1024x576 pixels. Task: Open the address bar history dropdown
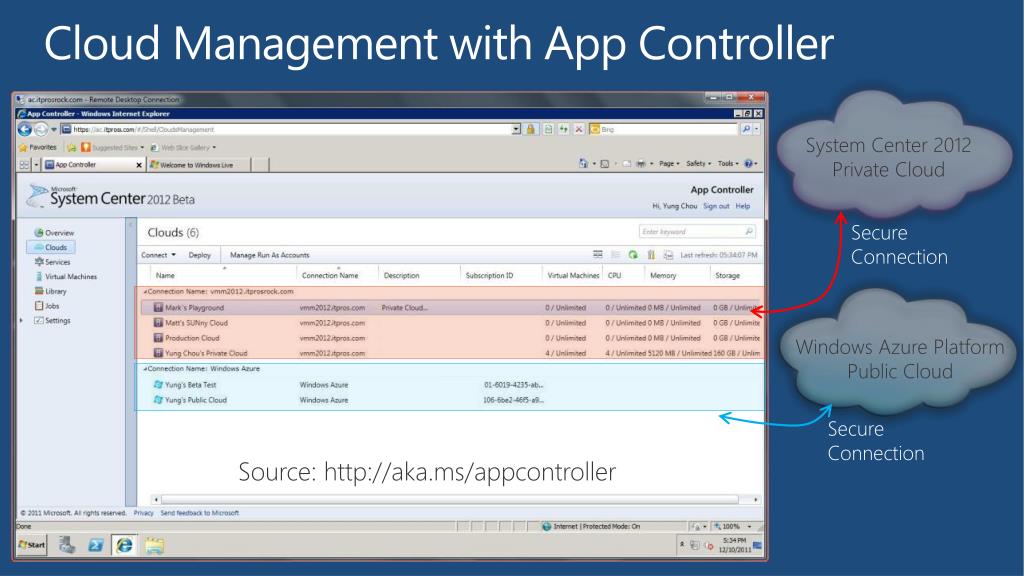[516, 129]
